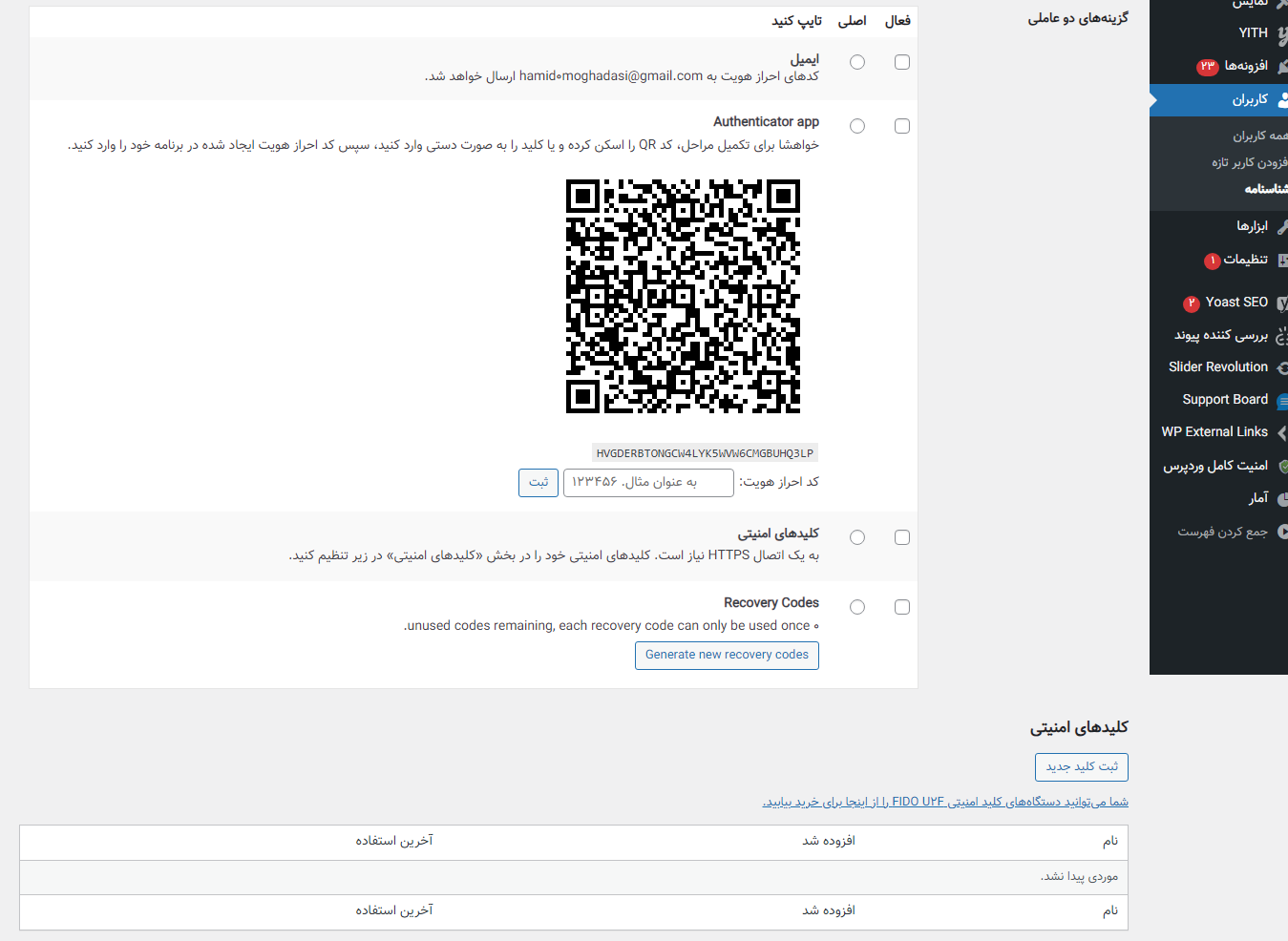The width and height of the screenshot is (1288, 941).
Task: Click the Recovery Codes label
Action: pos(771,603)
